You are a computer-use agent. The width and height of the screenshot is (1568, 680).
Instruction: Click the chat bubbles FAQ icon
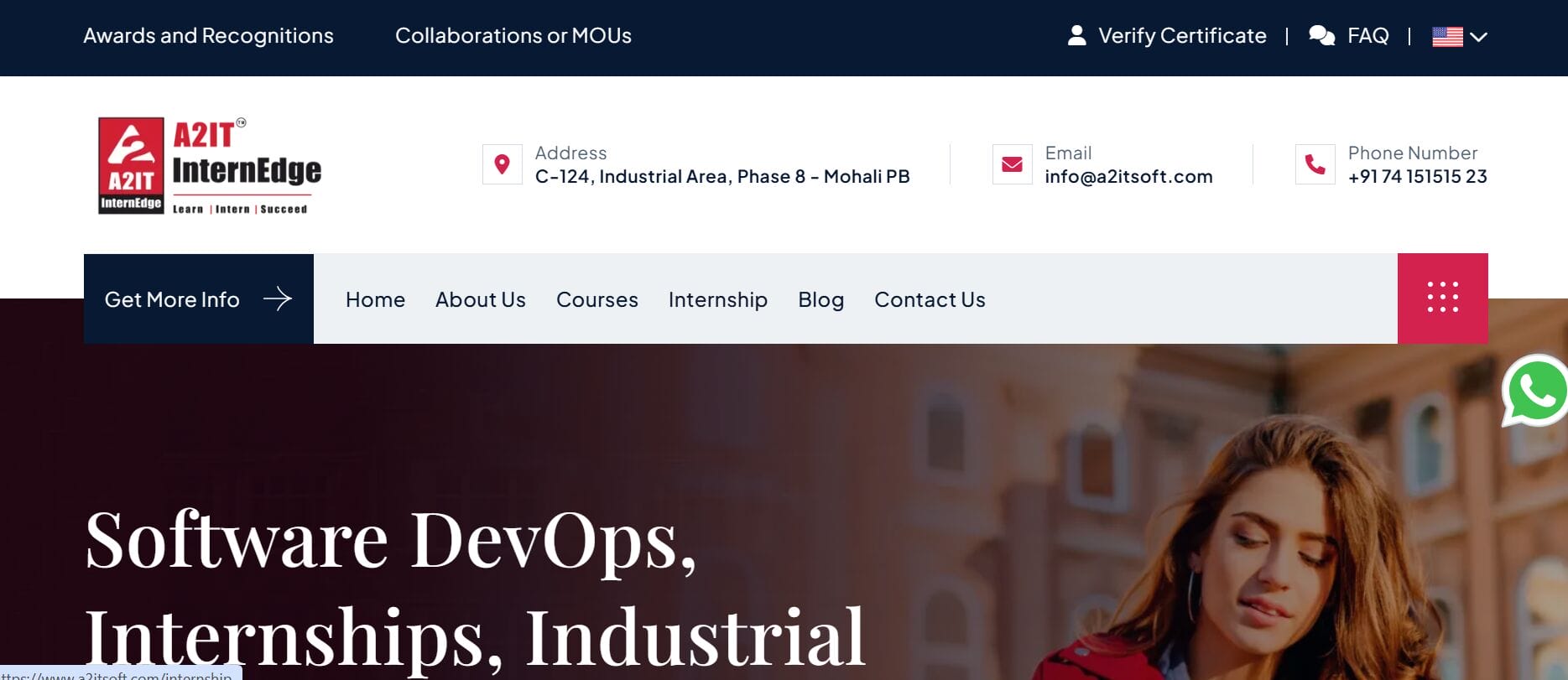1321,35
